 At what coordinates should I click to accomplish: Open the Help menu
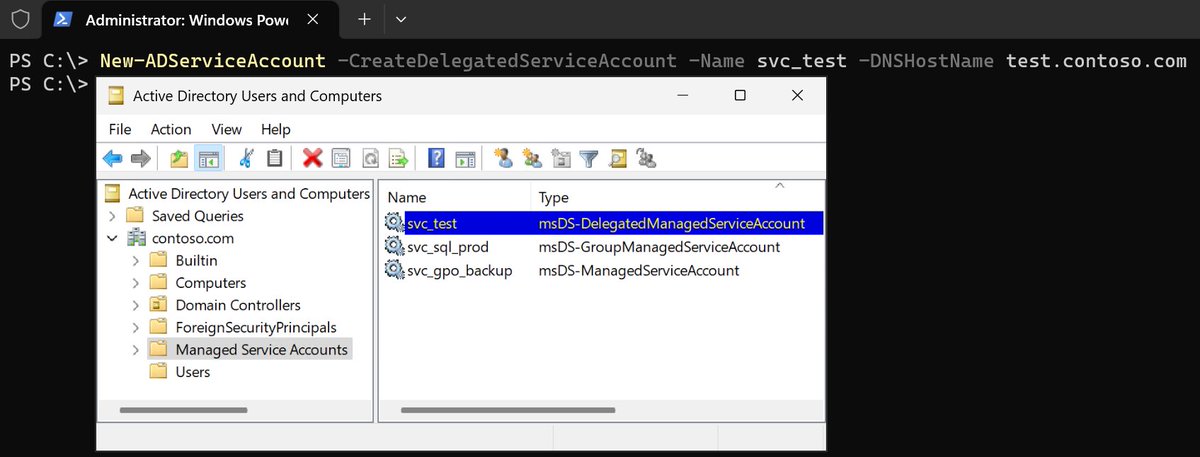276,129
